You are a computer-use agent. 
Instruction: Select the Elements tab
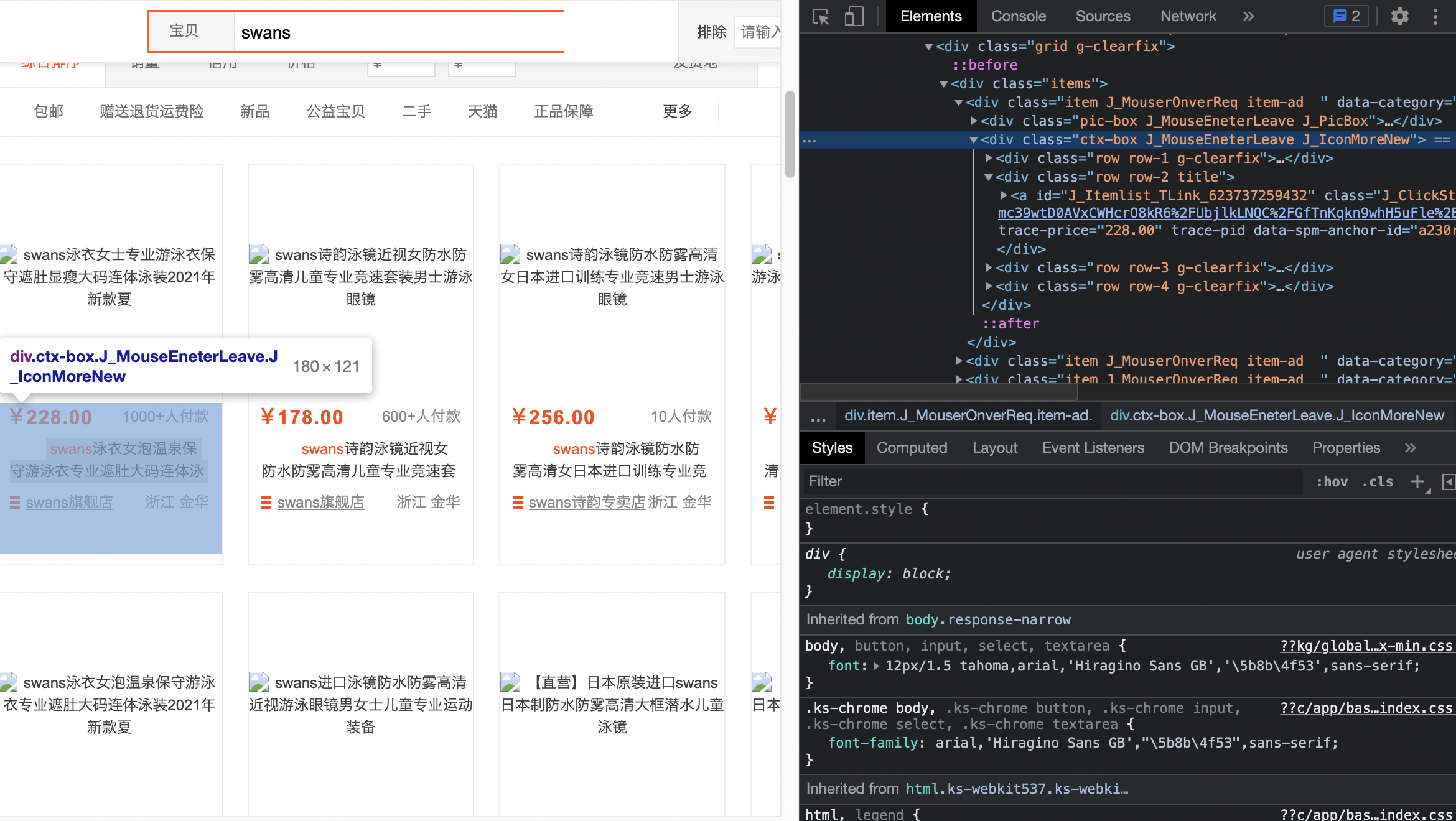tap(931, 16)
